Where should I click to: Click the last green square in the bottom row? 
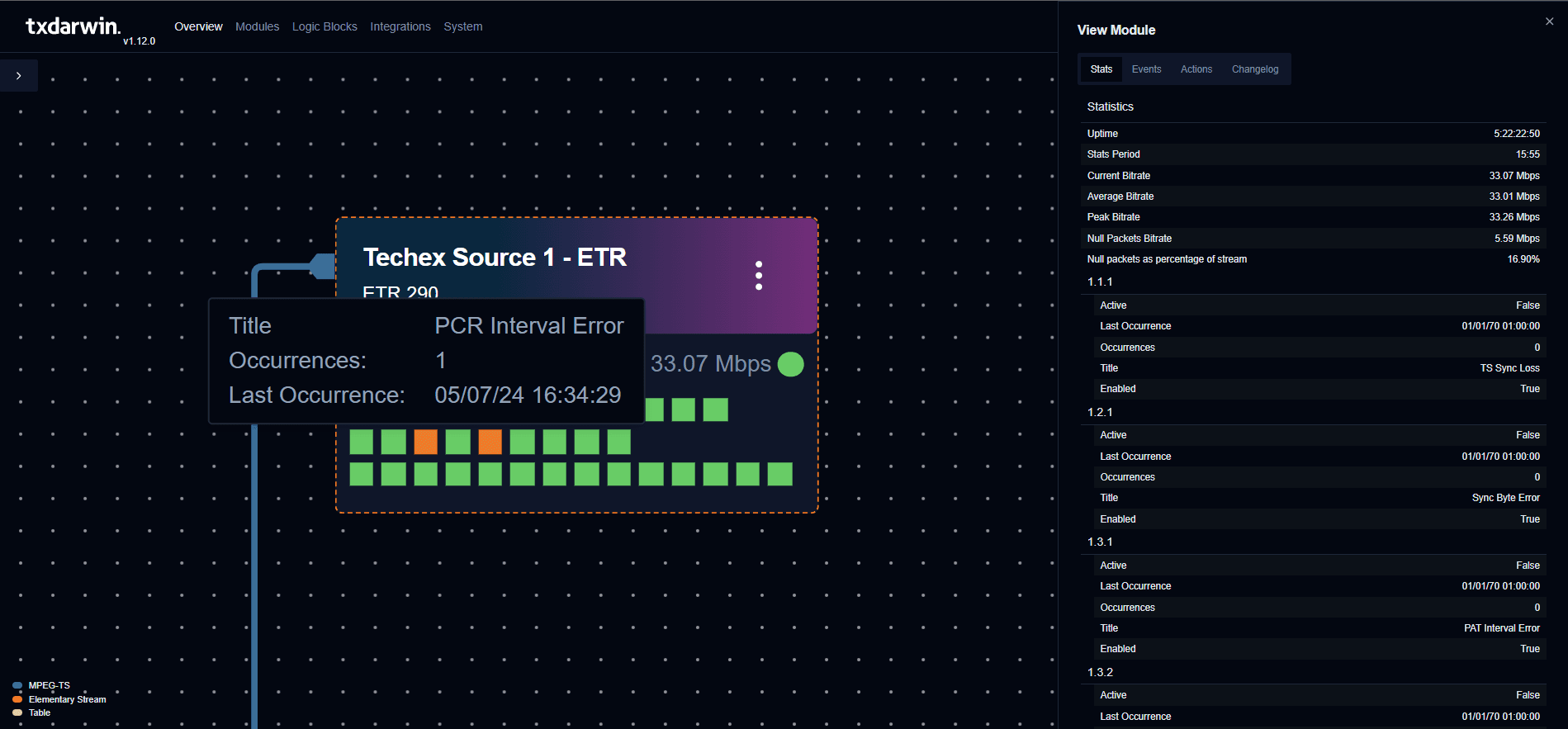tap(779, 474)
